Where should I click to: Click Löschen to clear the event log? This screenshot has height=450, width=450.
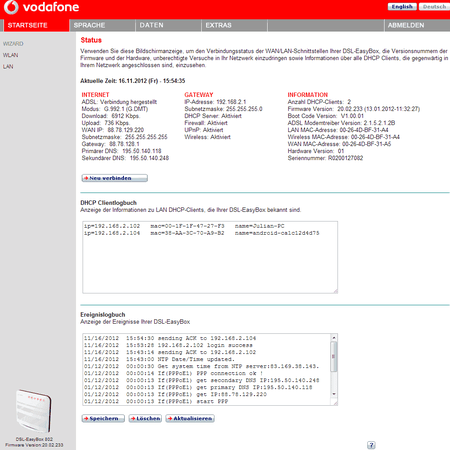tap(145, 418)
